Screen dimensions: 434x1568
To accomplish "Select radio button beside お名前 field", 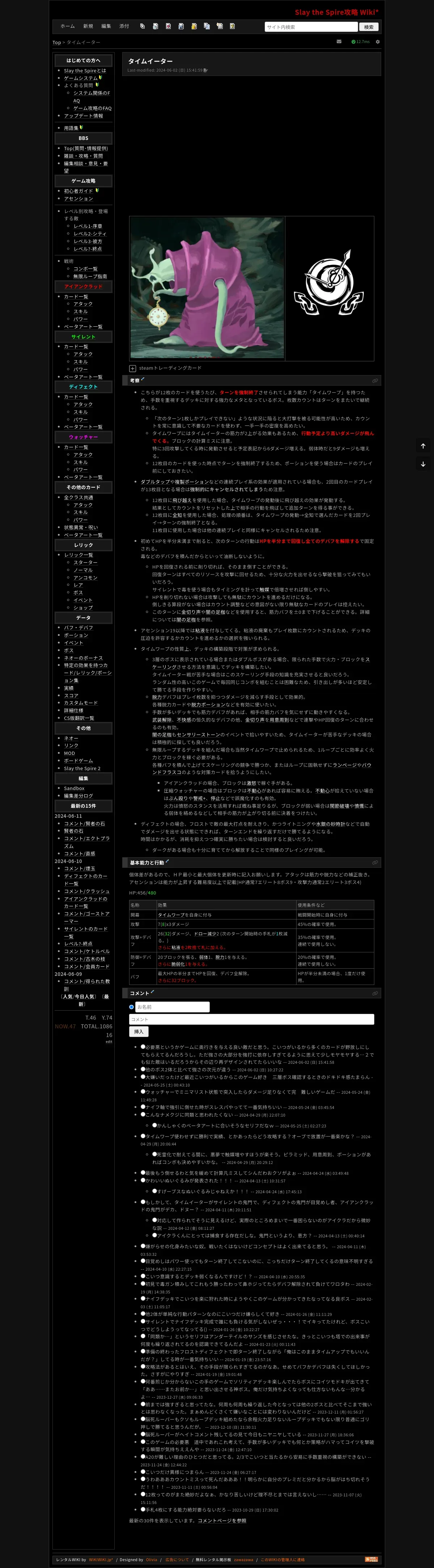I will [132, 1007].
